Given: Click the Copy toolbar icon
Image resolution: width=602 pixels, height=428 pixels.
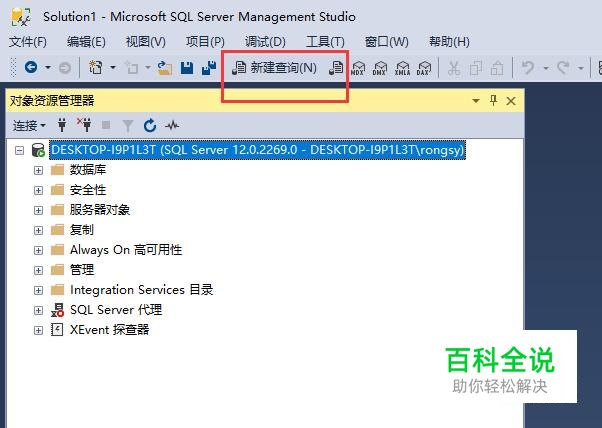Looking at the screenshot, I should pos(476,68).
